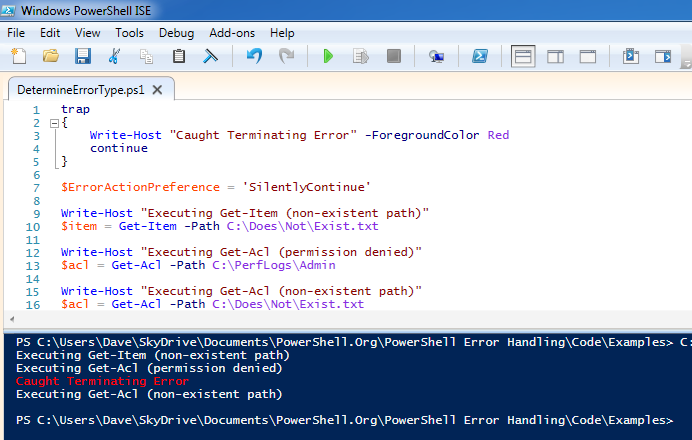This screenshot has width=692, height=440.
Task: Show the script pane maximized
Action: [588, 57]
